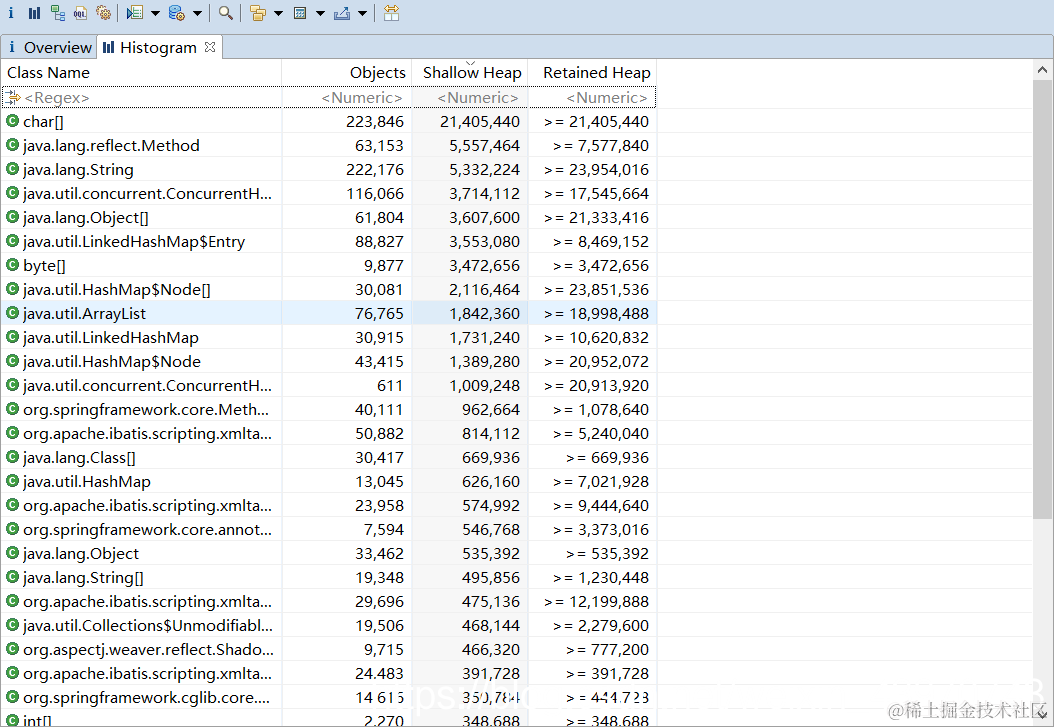The height and width of the screenshot is (727, 1054).
Task: Open Thread Overview gears icon
Action: click(x=104, y=13)
